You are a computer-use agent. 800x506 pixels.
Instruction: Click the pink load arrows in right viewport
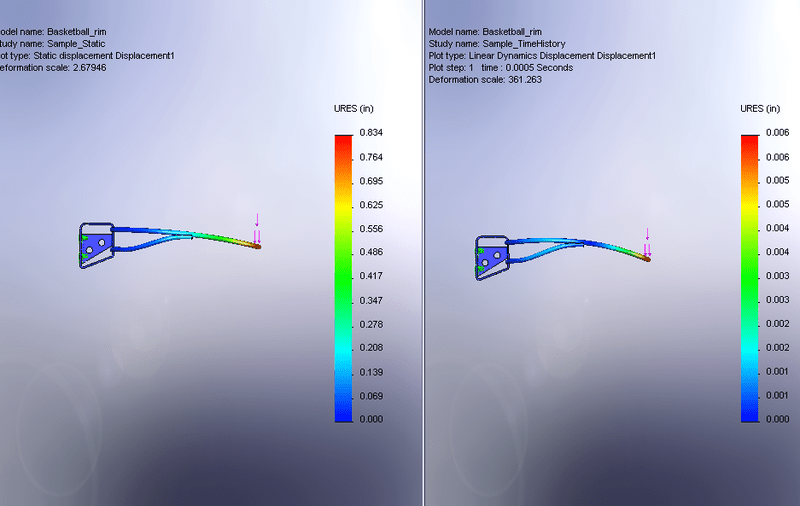click(647, 246)
